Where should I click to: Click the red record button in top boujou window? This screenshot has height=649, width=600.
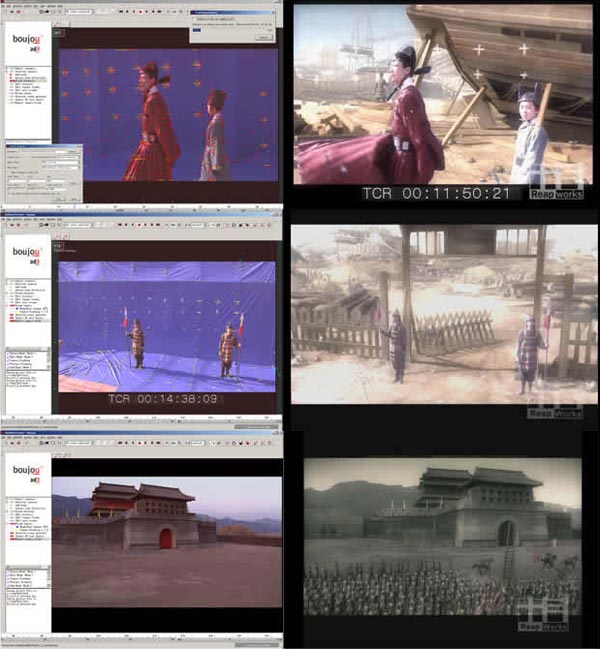tap(140, 12)
